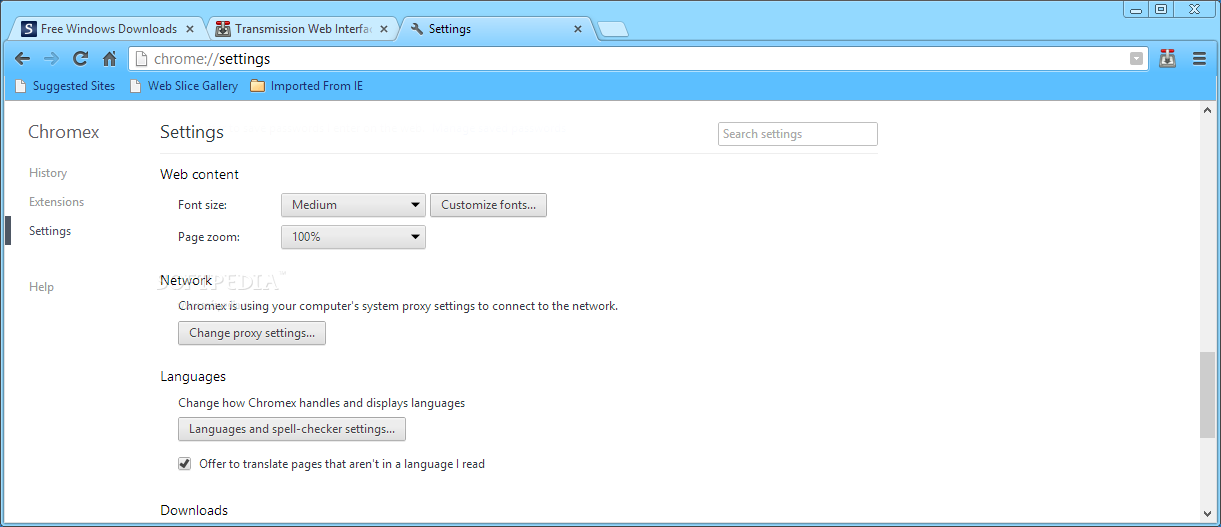
Task: Click the Settings page heading
Action: click(192, 132)
